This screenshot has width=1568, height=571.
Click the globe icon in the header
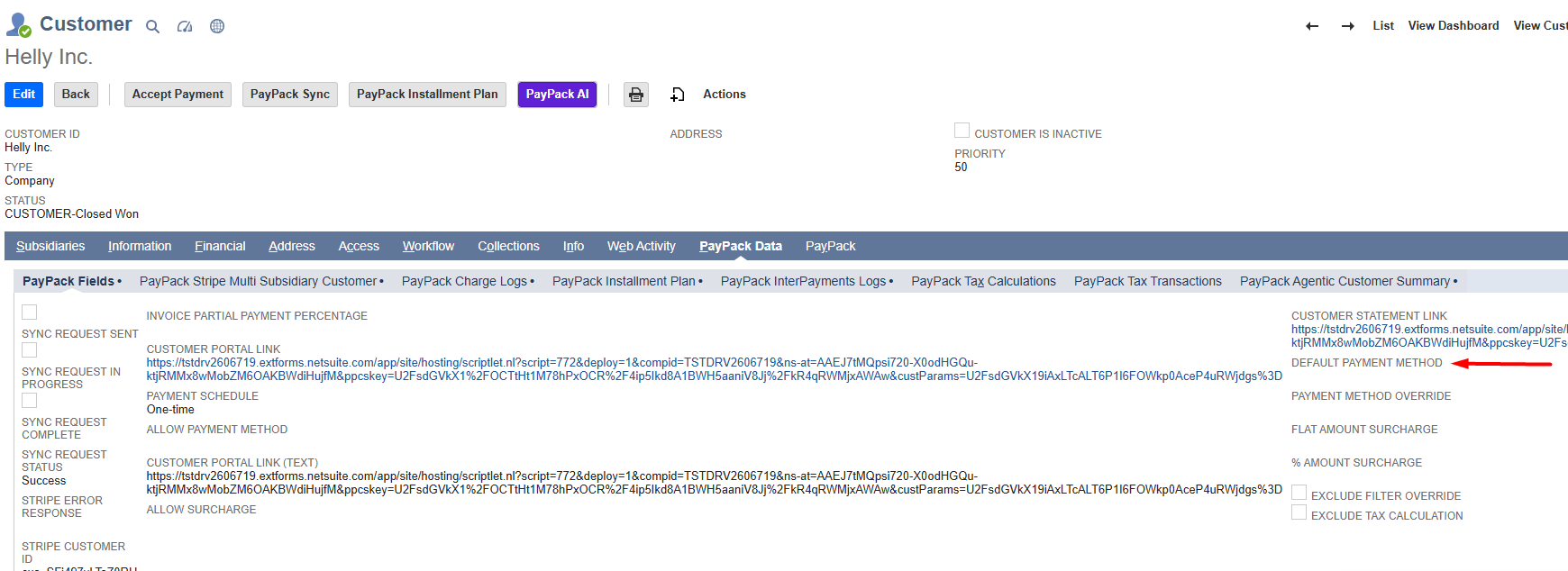point(217,26)
